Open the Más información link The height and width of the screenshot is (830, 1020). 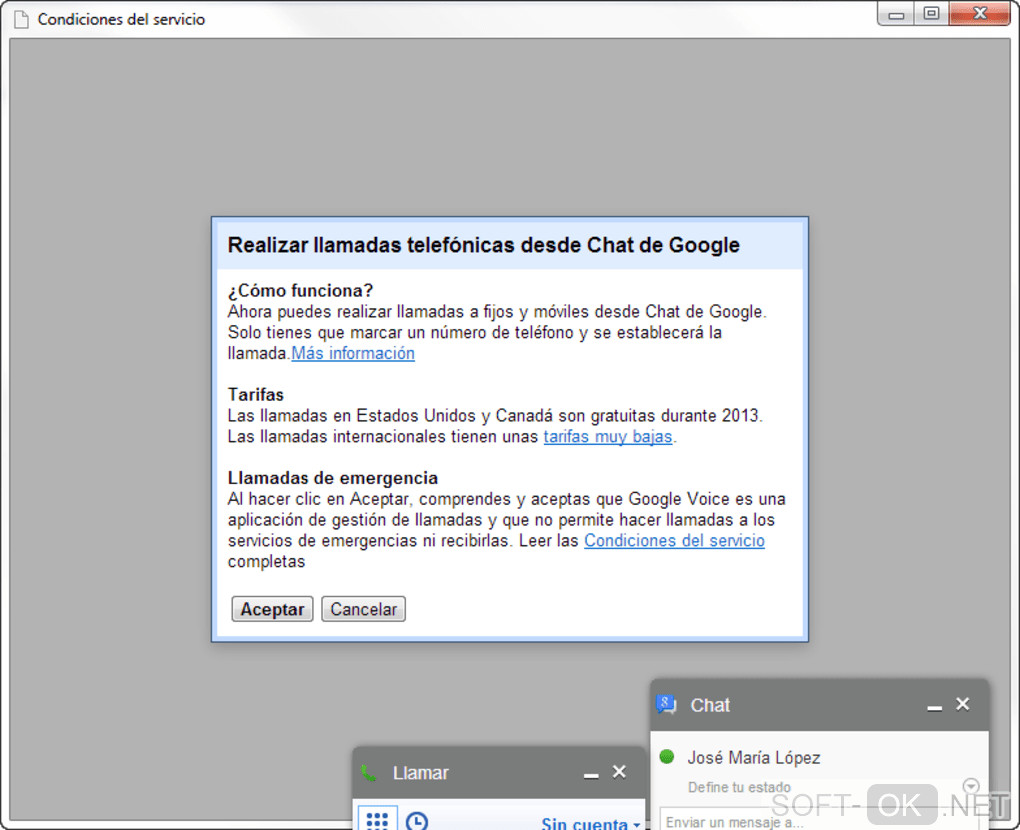coord(353,353)
